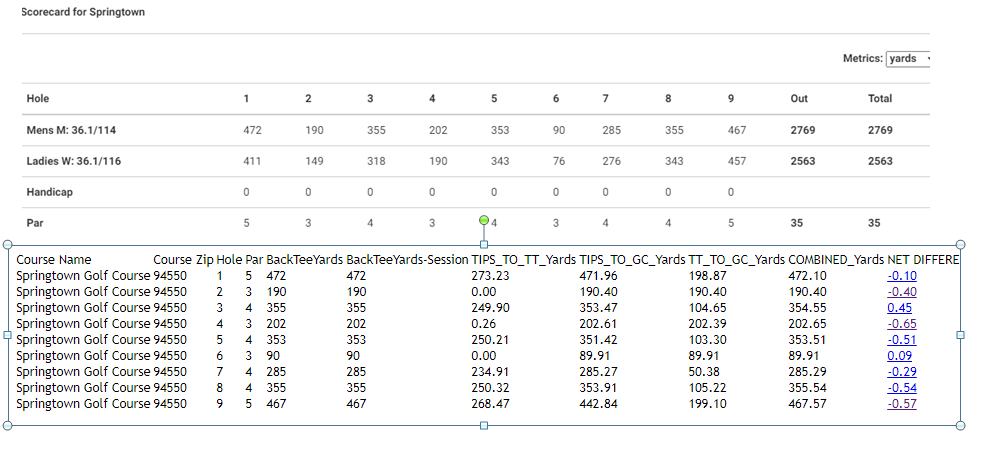
Task: Click the Ladies hole 9 value 457
Action: point(737,161)
